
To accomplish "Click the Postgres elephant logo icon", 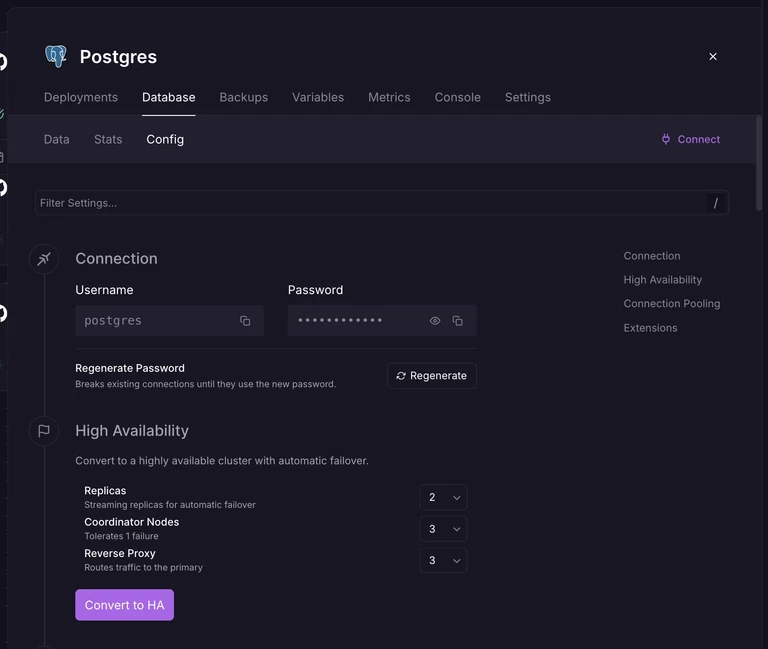I will pos(56,56).
